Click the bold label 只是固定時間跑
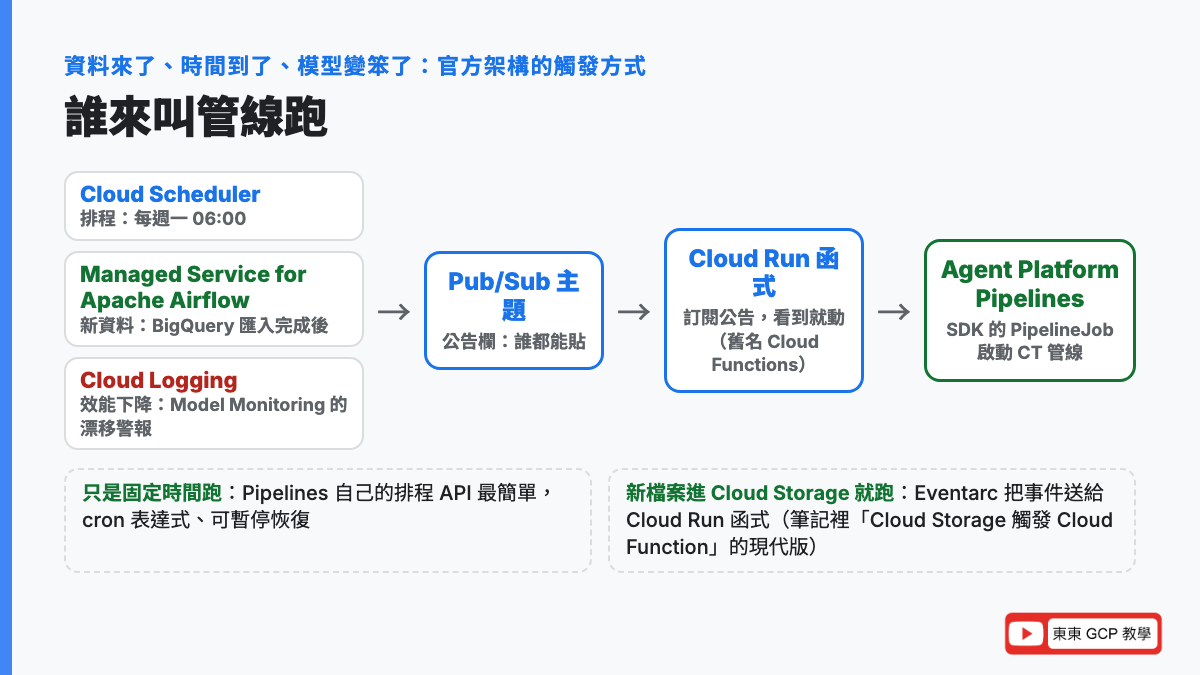 point(153,493)
